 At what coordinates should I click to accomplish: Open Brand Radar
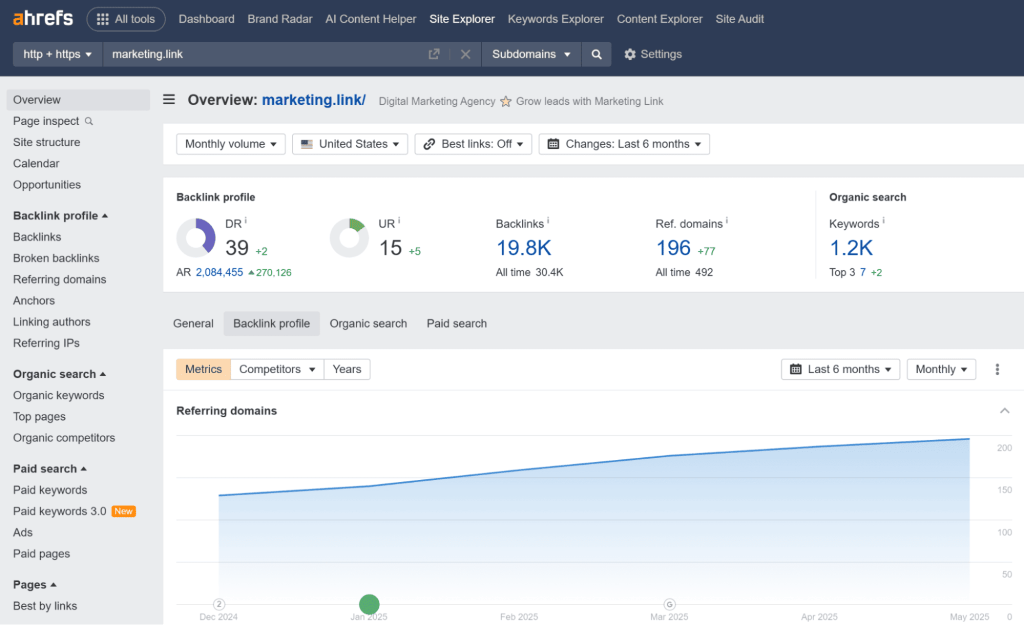coord(280,19)
